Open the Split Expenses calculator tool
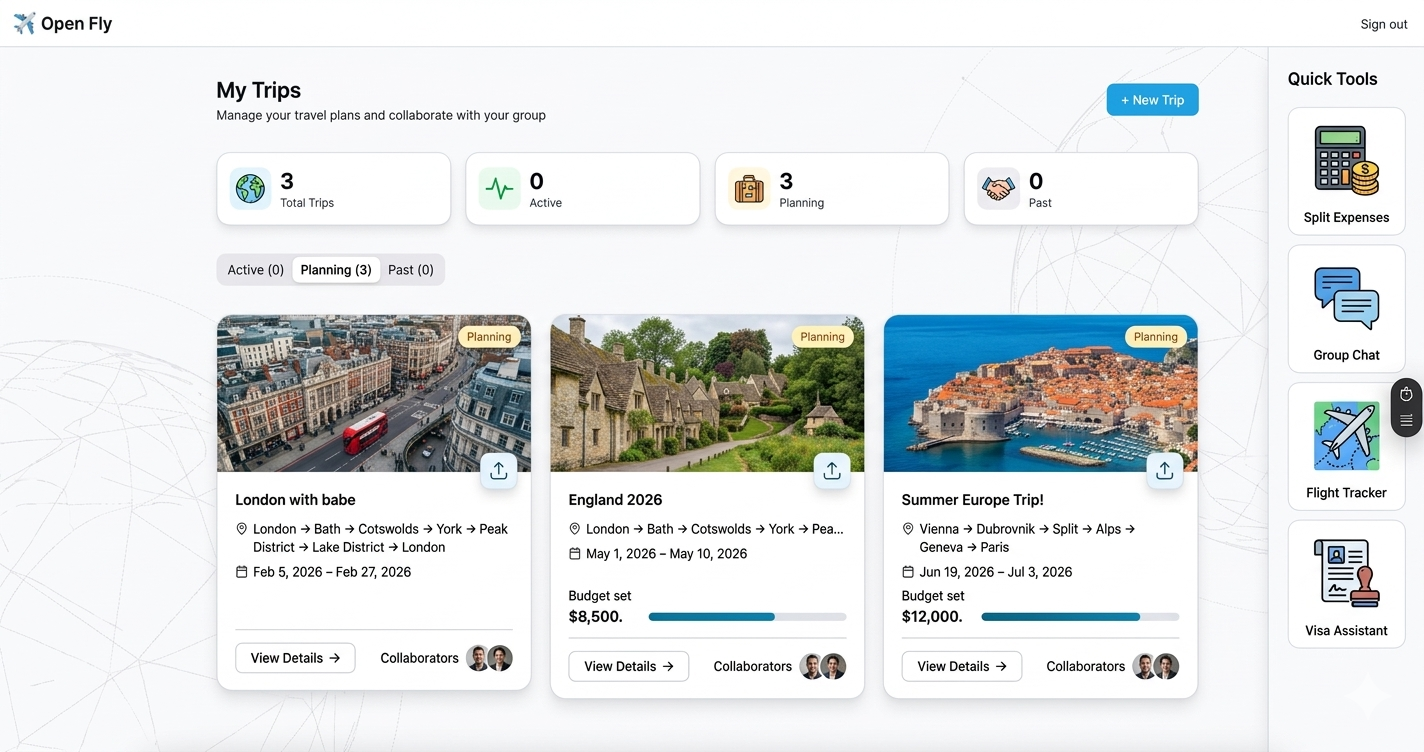 pyautogui.click(x=1346, y=171)
